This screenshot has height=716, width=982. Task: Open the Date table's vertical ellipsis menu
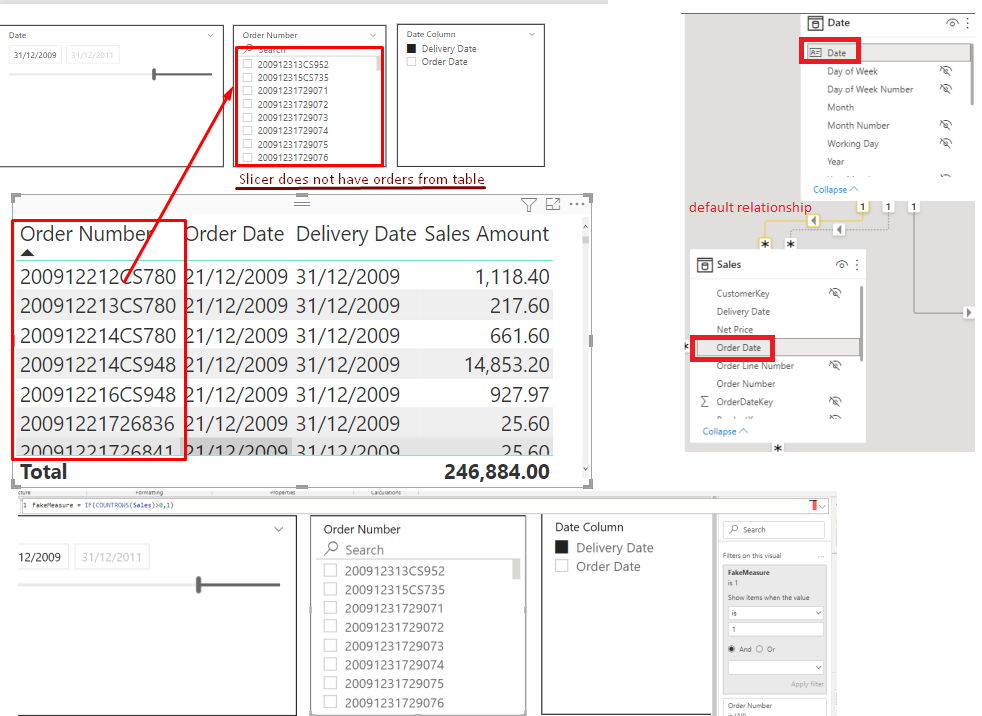coord(968,23)
